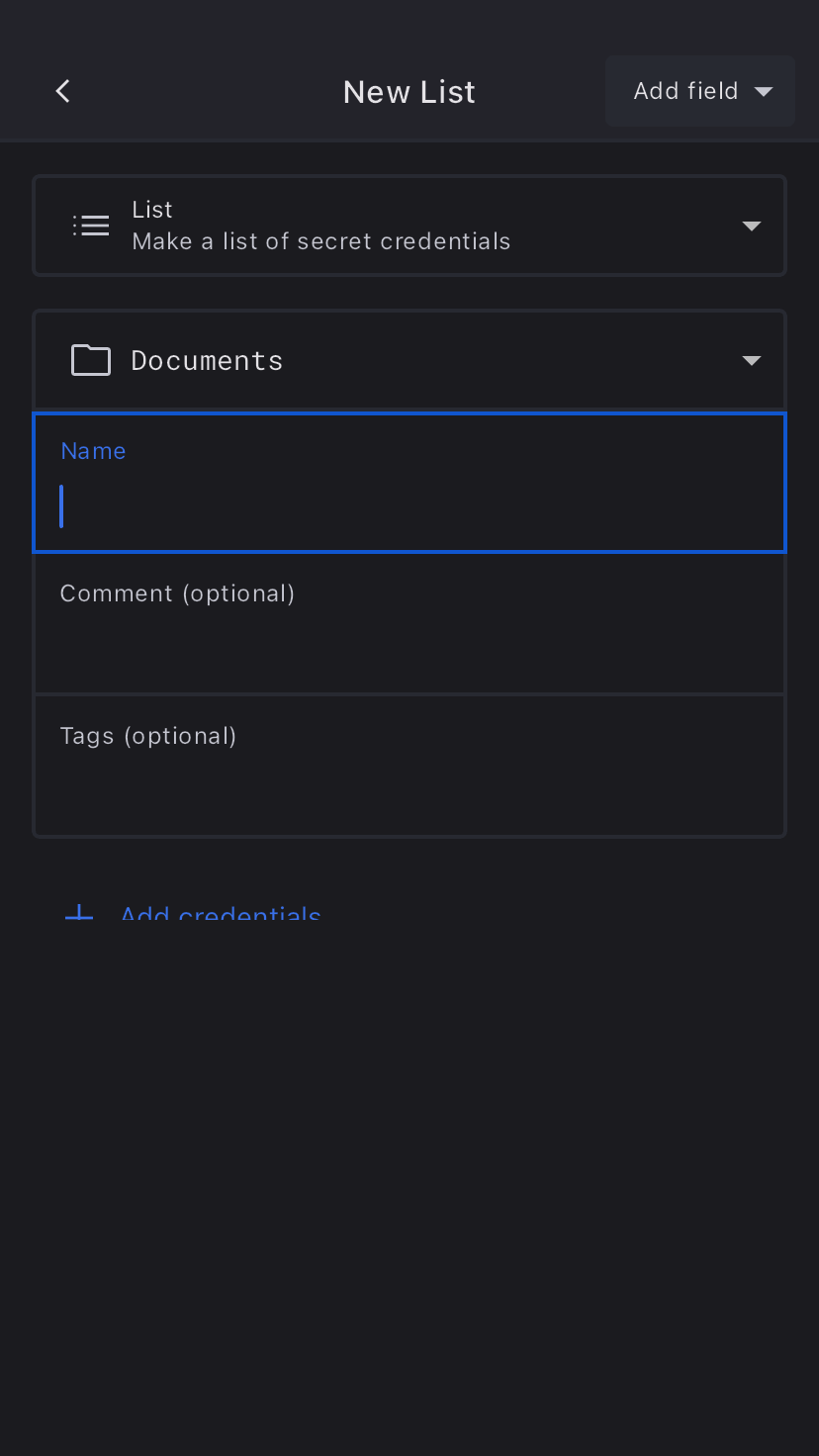Tap the Add credentials link text
Image resolution: width=819 pixels, height=1456 pixels.
[221, 913]
